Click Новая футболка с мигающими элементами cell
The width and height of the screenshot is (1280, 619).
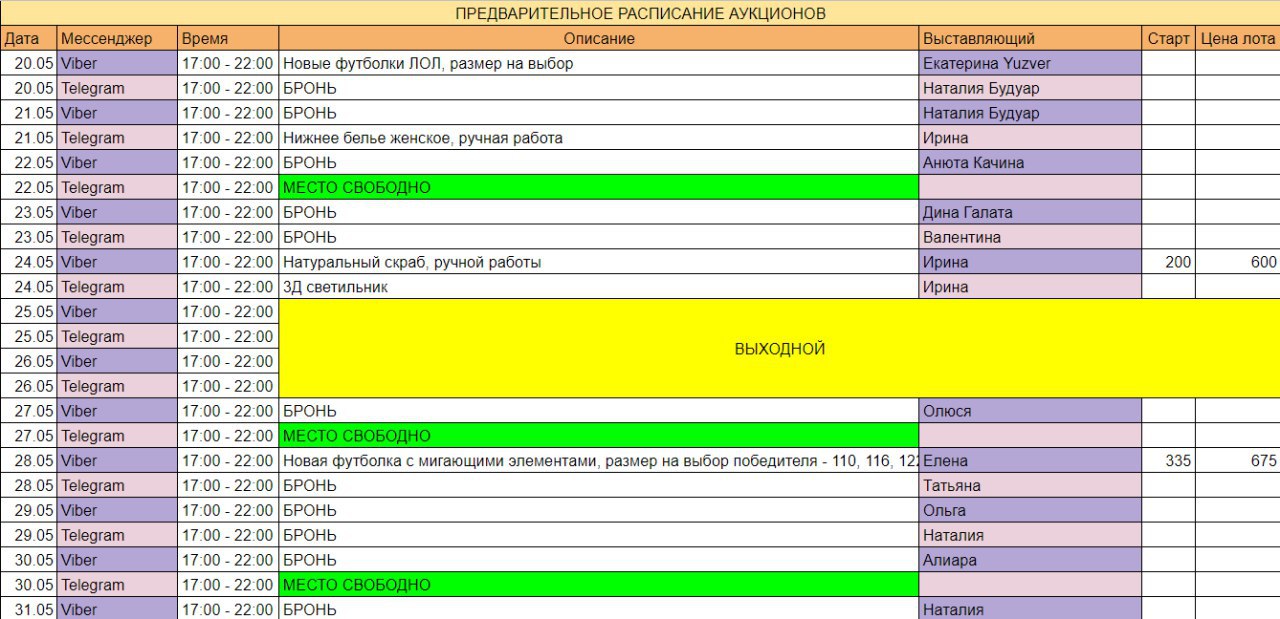[x=599, y=461]
